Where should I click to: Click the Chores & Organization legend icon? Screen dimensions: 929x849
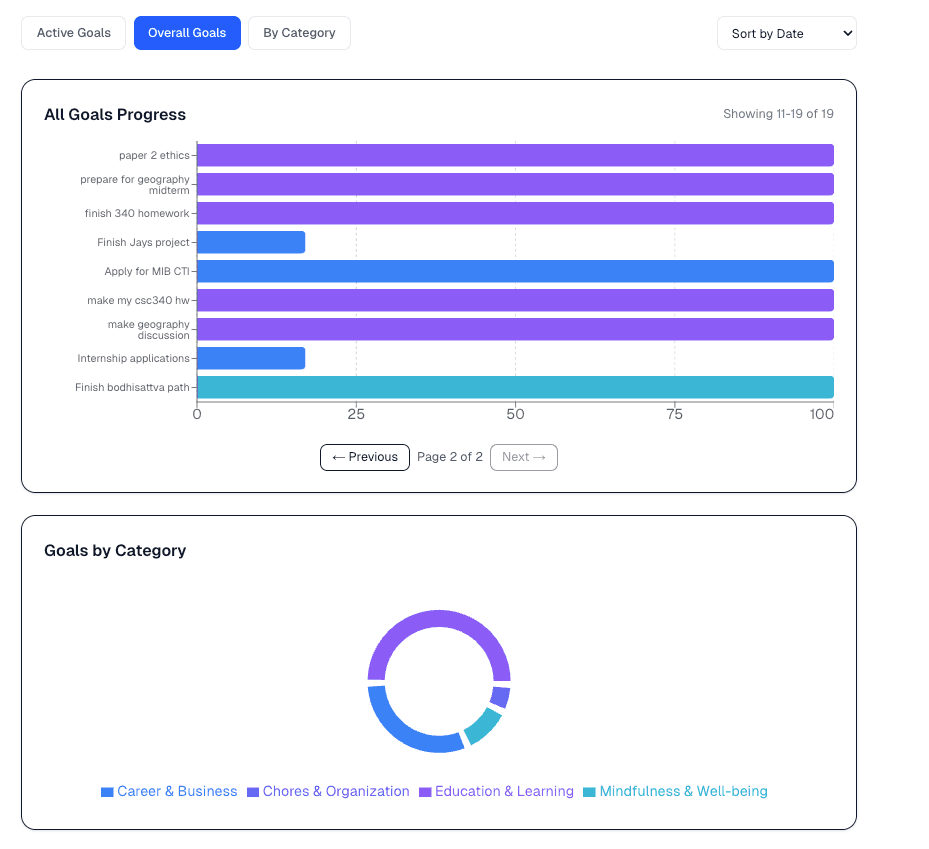click(x=253, y=791)
